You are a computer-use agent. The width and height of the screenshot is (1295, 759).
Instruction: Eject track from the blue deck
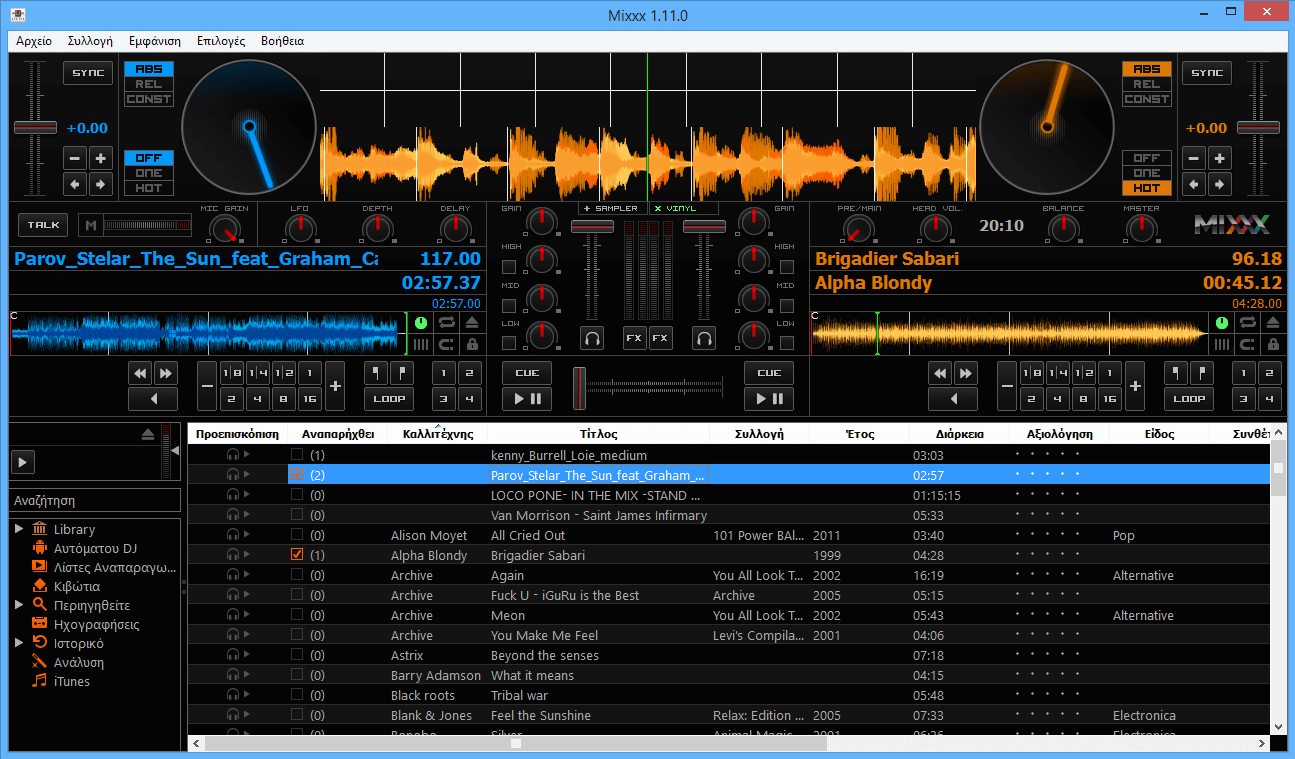pos(472,322)
